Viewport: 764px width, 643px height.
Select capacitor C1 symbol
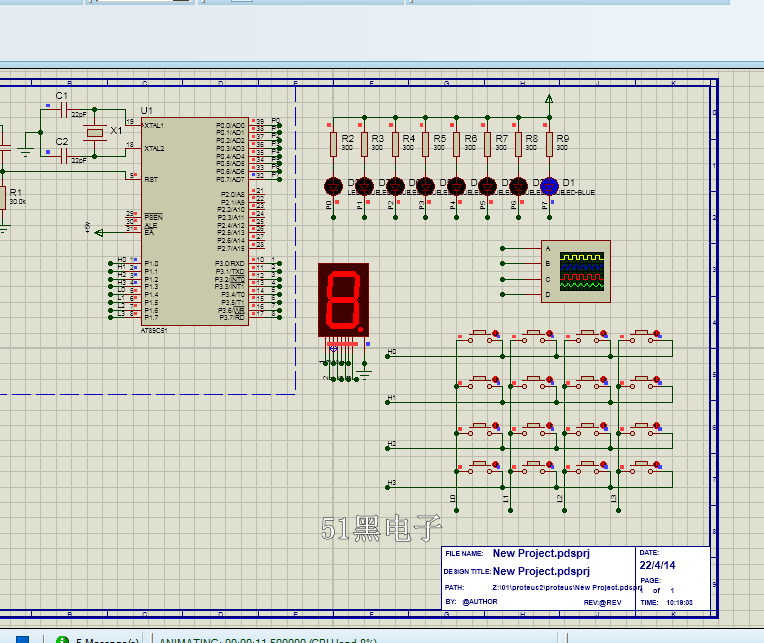pyautogui.click(x=63, y=112)
